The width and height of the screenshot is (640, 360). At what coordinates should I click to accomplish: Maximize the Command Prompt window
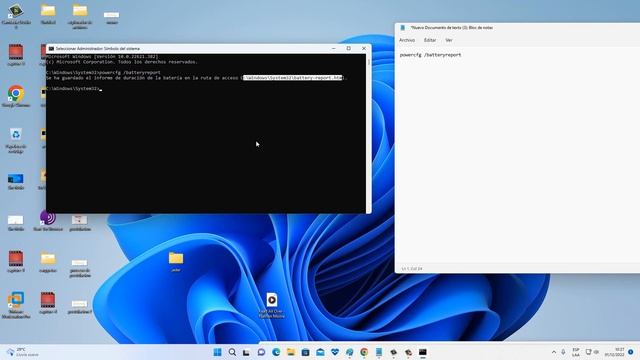point(349,49)
